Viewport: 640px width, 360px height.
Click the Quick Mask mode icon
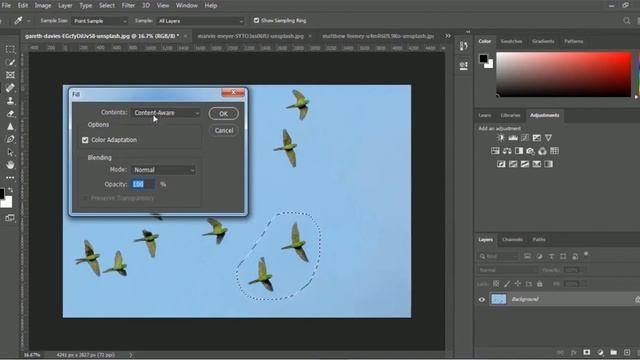click(10, 218)
